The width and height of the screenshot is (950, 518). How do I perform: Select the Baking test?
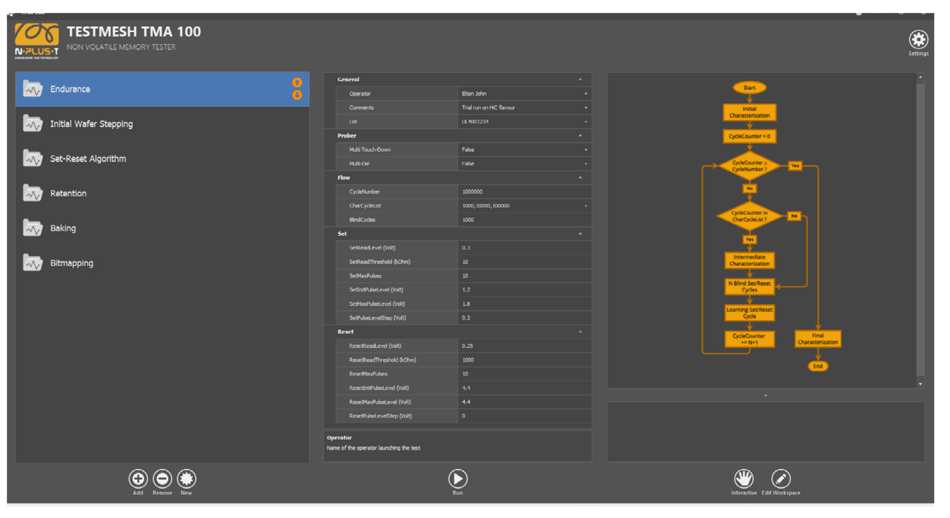162,228
